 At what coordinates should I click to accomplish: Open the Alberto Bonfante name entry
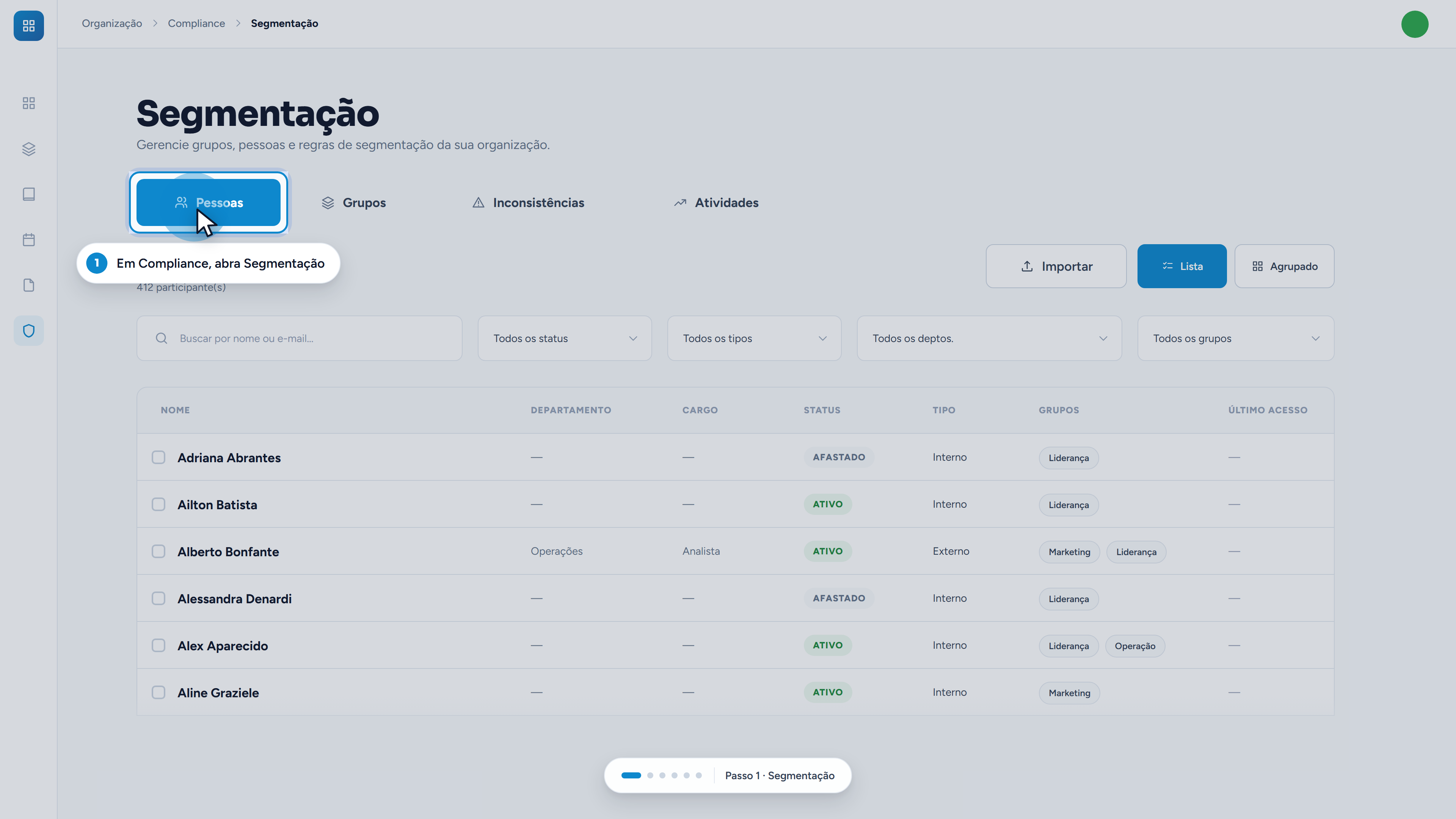(228, 552)
